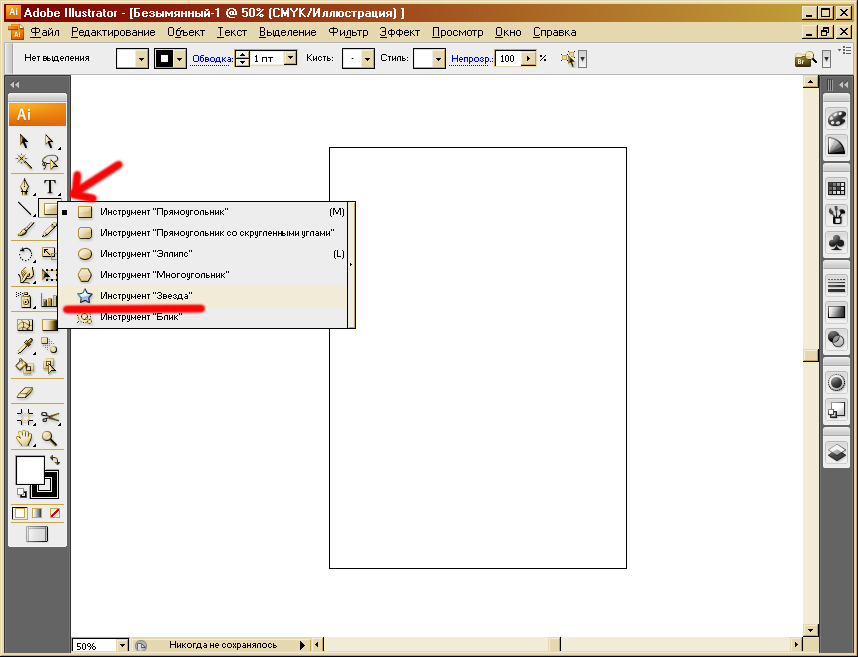
Task: Open the stroke color dropdown in control bar
Action: coord(179,59)
